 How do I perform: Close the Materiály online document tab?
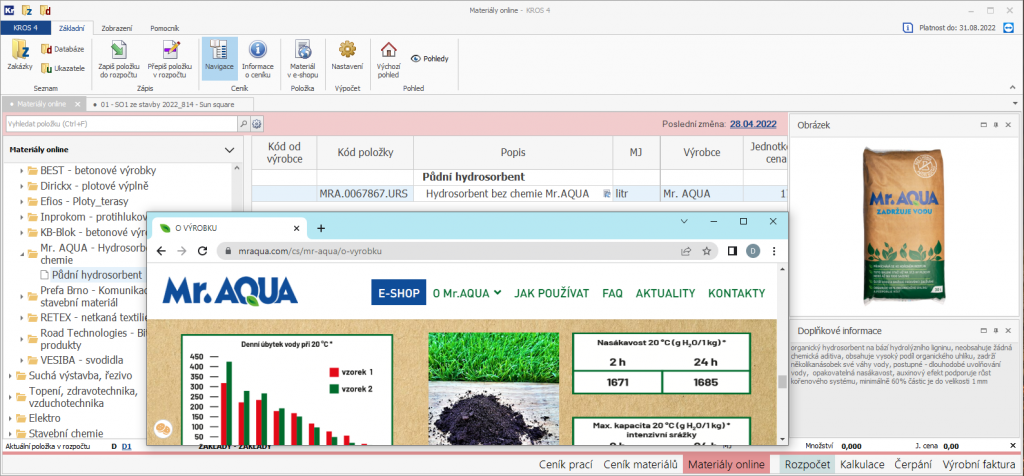coord(77,104)
